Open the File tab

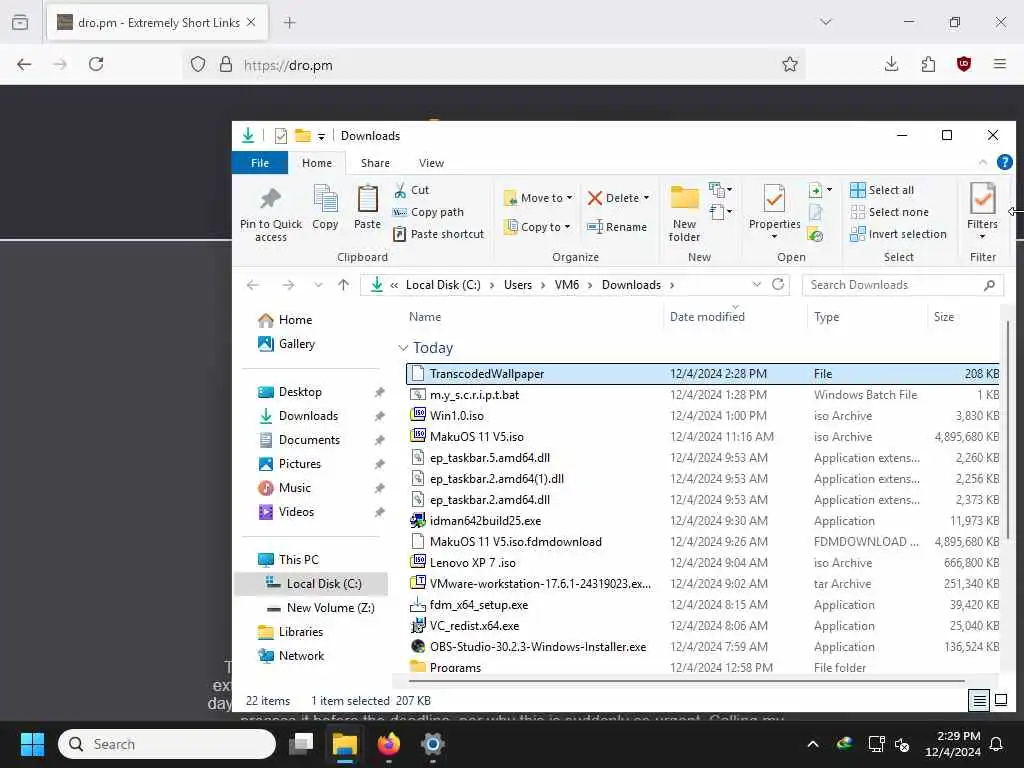click(260, 163)
